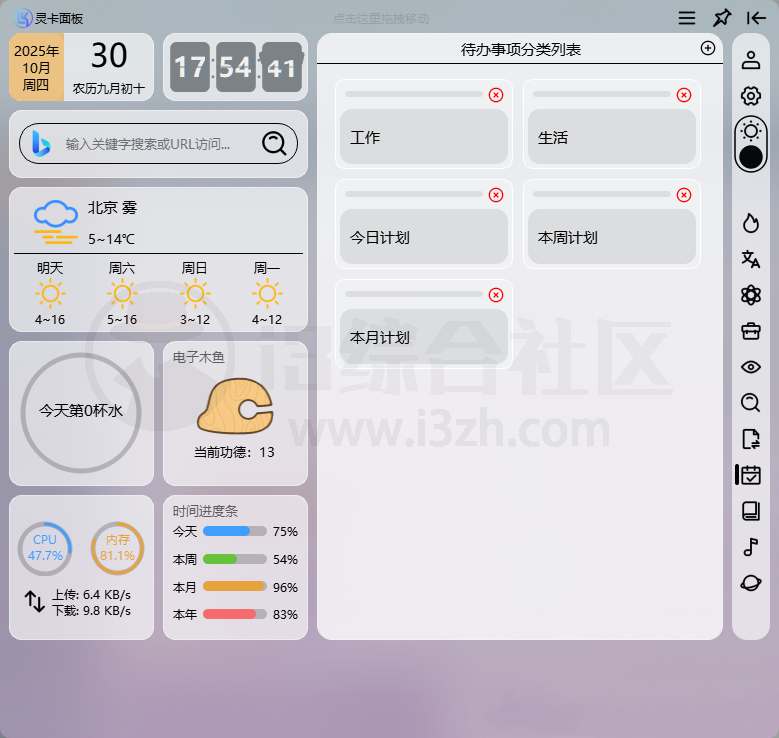The height and width of the screenshot is (738, 779).
Task: Open the 生活 to-do category
Action: coord(612,137)
